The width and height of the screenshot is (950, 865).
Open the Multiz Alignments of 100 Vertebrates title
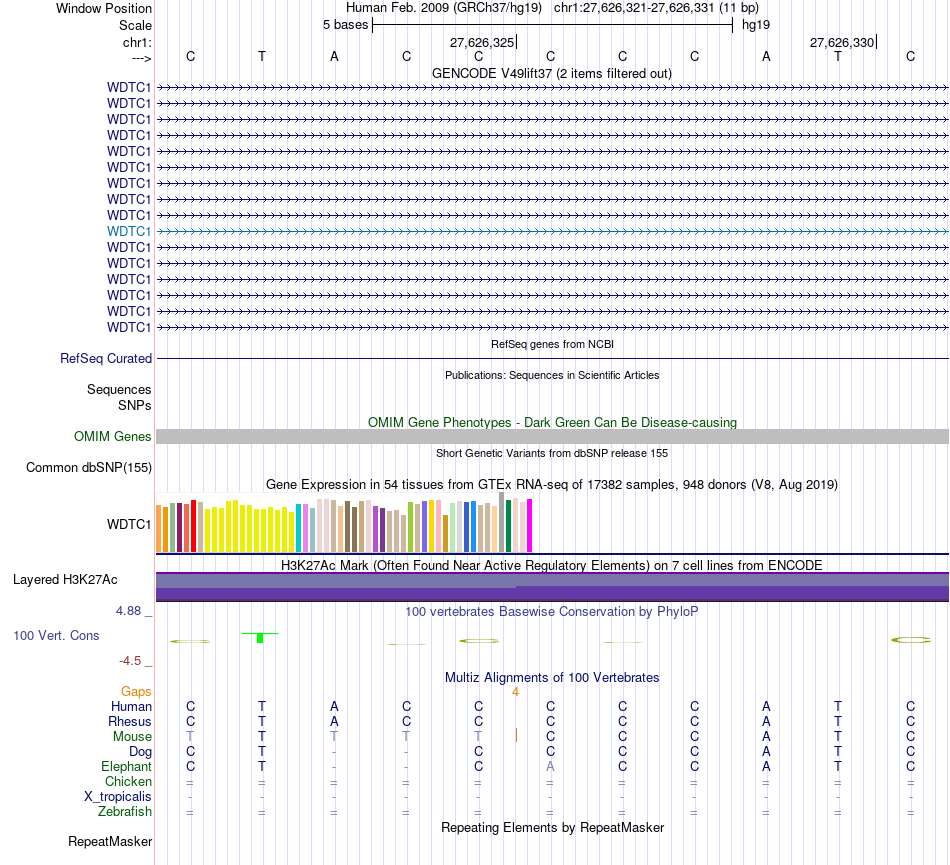(x=552, y=677)
